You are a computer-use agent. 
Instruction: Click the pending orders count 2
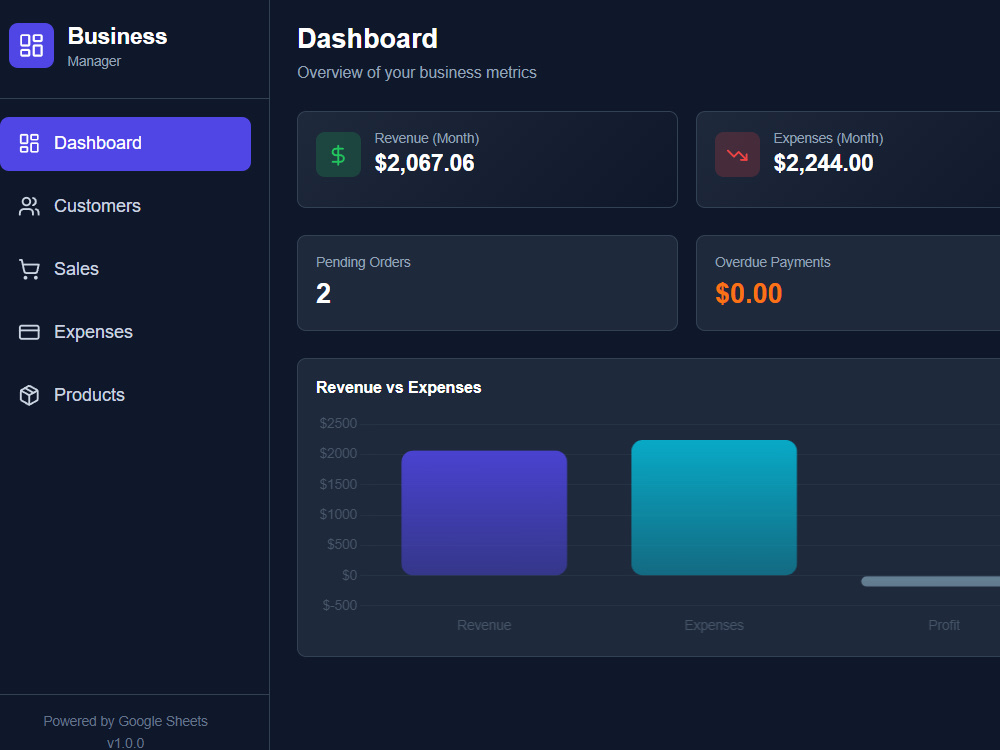click(323, 293)
